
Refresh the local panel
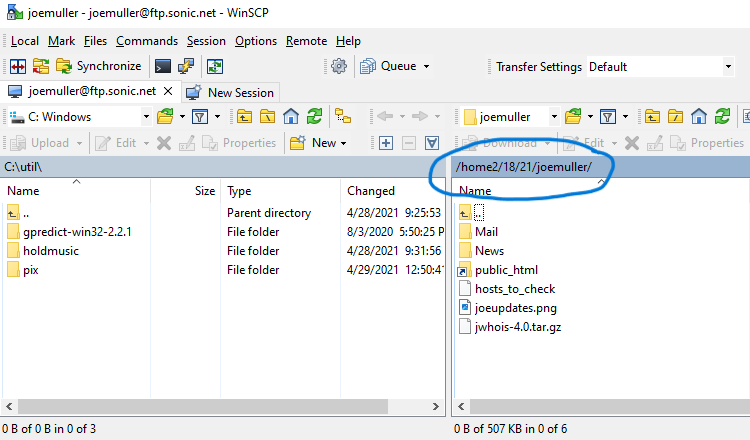click(314, 116)
